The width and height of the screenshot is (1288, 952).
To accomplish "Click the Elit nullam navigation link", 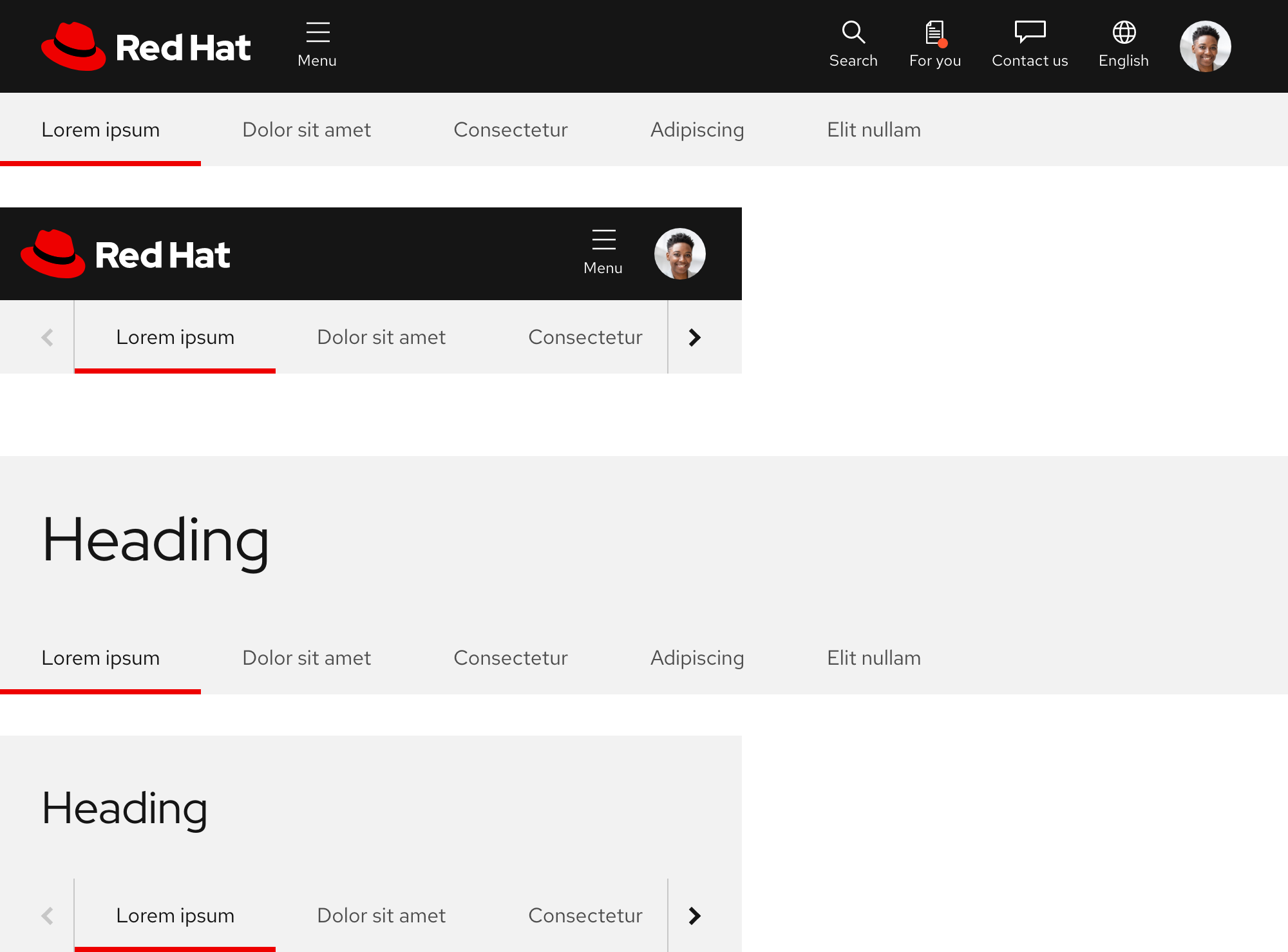I will tap(875, 129).
